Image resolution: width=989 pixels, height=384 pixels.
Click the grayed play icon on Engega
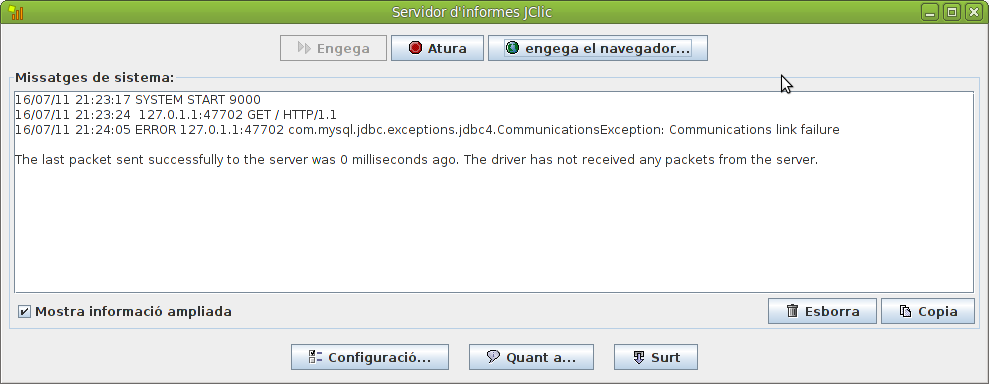coord(304,48)
